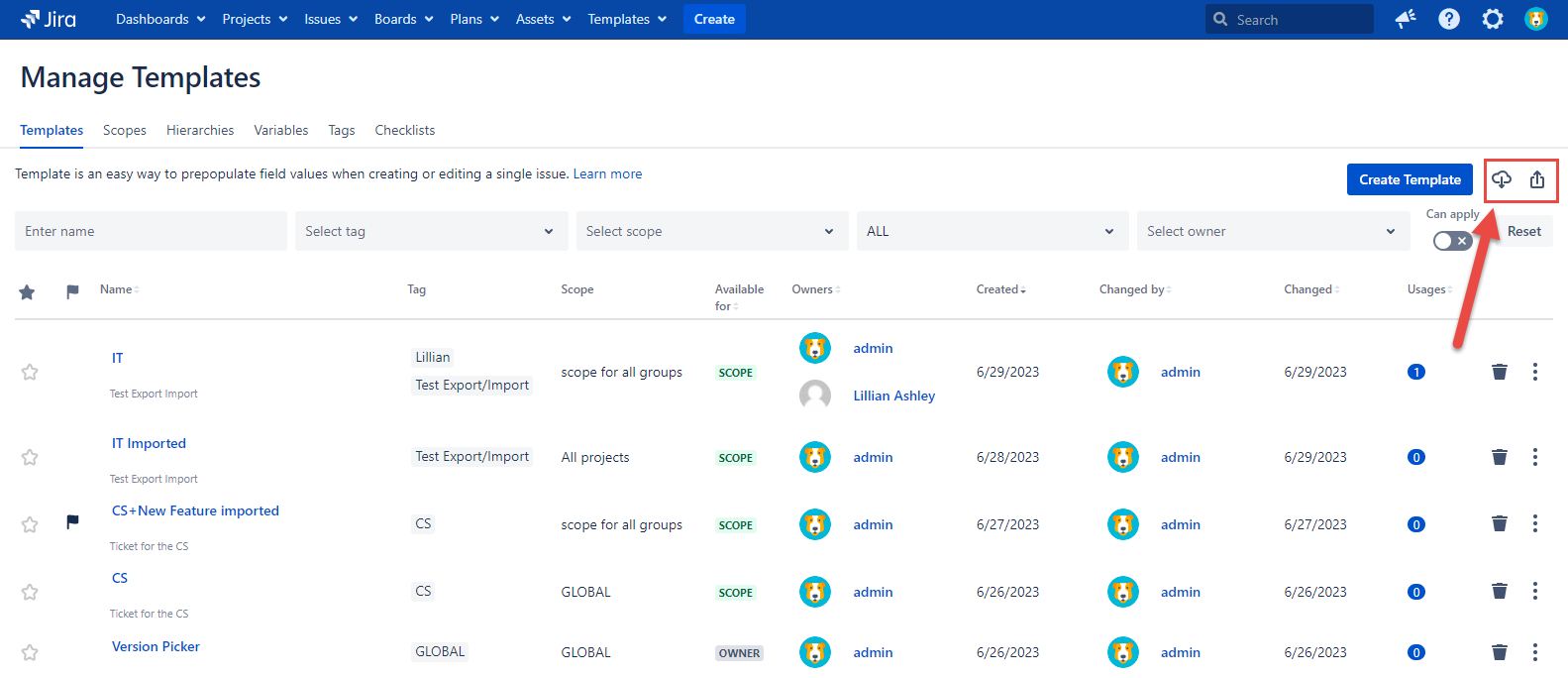Open the three-dot menu for CS template
Viewport: 1568px width, 678px height.
pyautogui.click(x=1535, y=591)
